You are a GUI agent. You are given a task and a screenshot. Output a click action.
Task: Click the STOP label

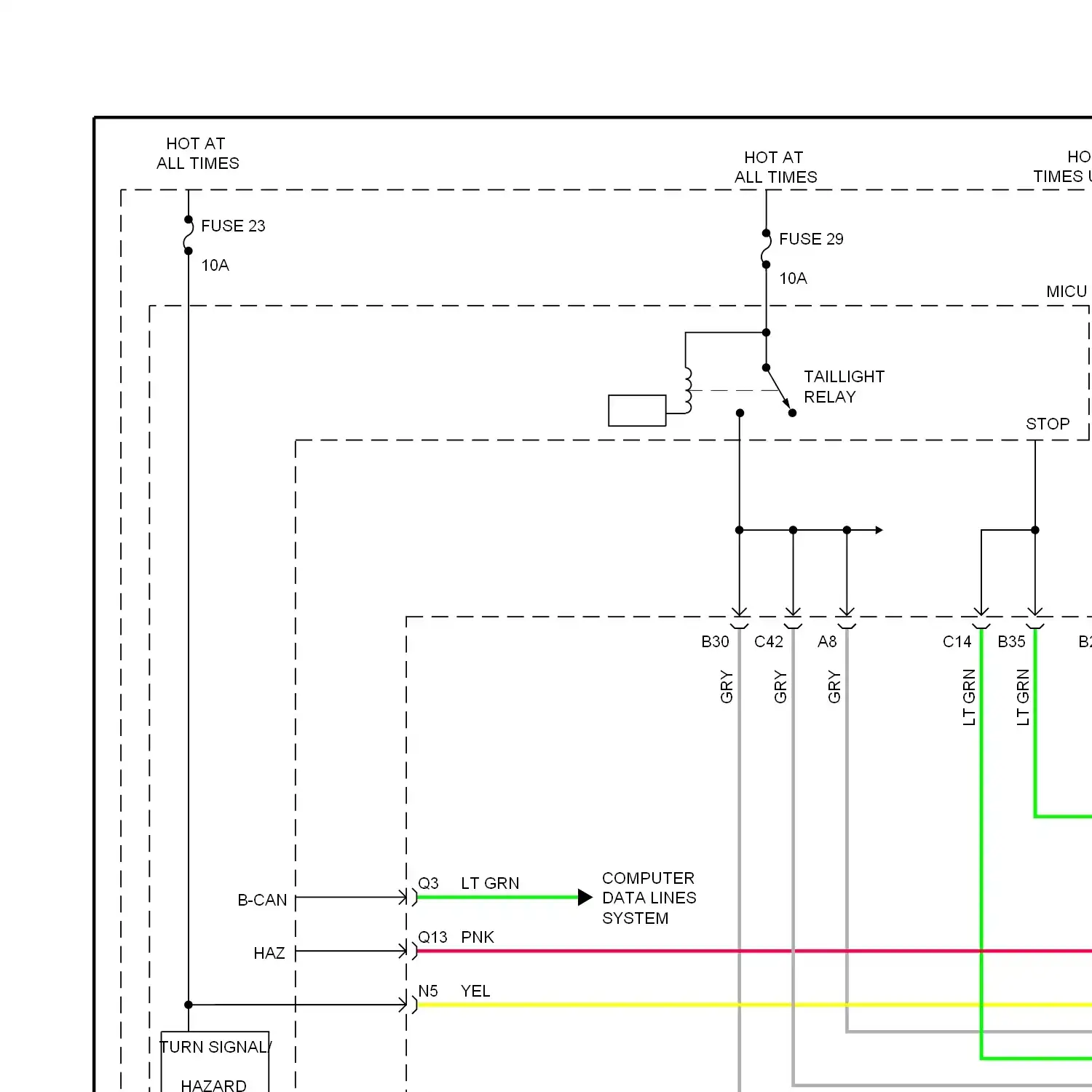1048,424
